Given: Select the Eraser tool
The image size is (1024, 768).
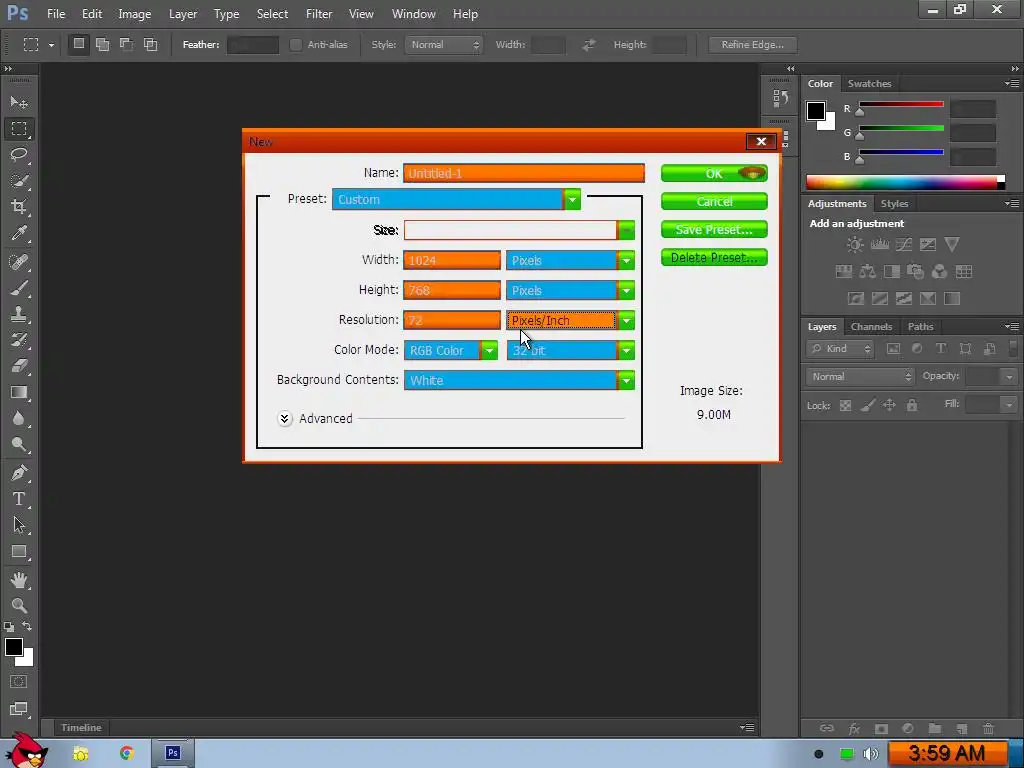Looking at the screenshot, I should pyautogui.click(x=18, y=366).
